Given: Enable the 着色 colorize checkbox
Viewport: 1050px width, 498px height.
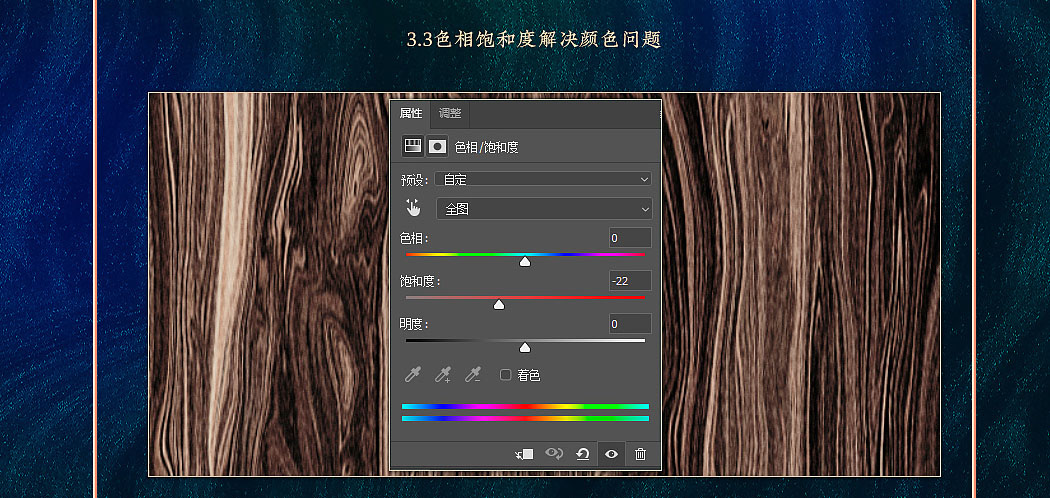Looking at the screenshot, I should coord(506,375).
